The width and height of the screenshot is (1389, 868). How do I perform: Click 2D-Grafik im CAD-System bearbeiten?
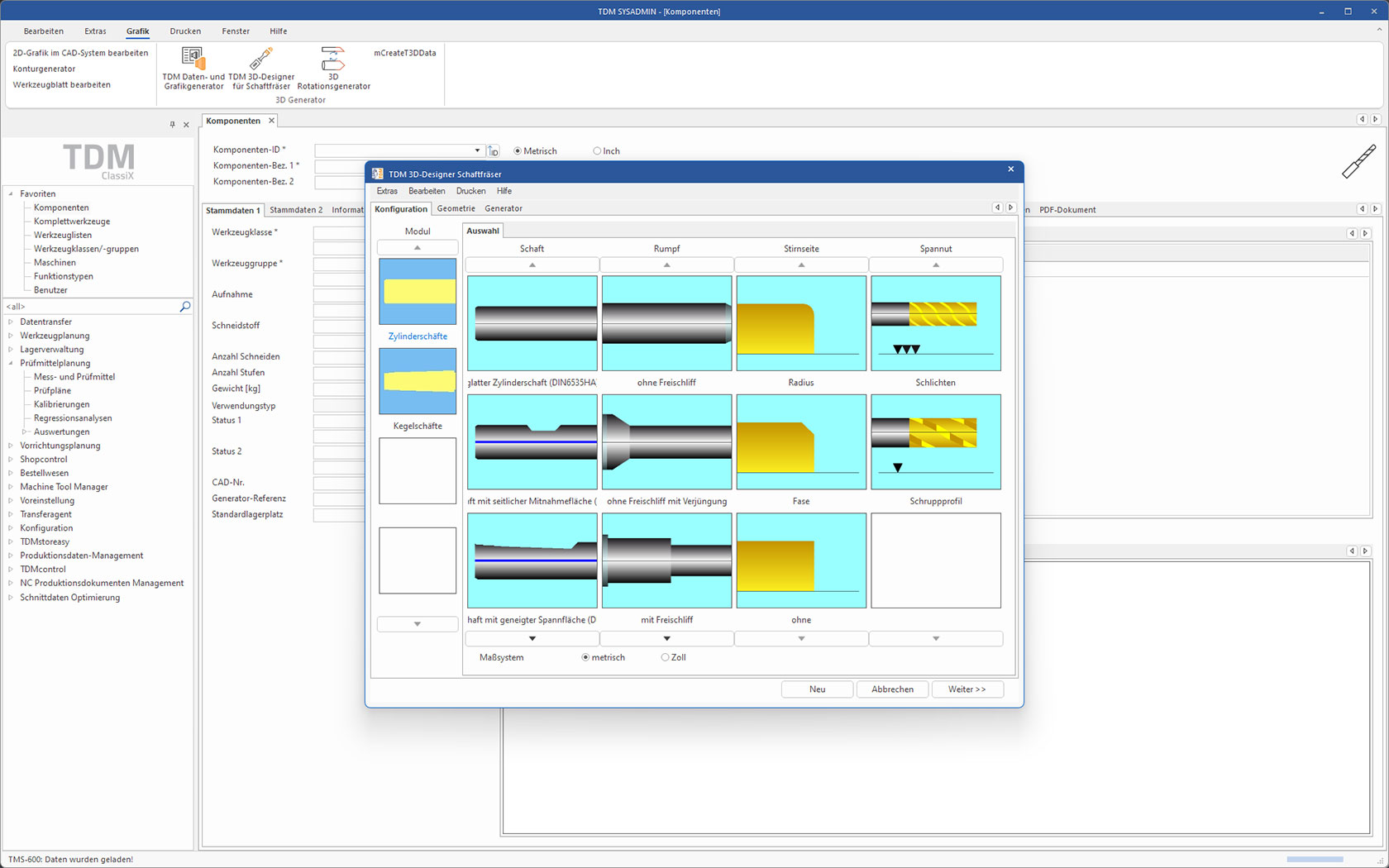click(80, 53)
